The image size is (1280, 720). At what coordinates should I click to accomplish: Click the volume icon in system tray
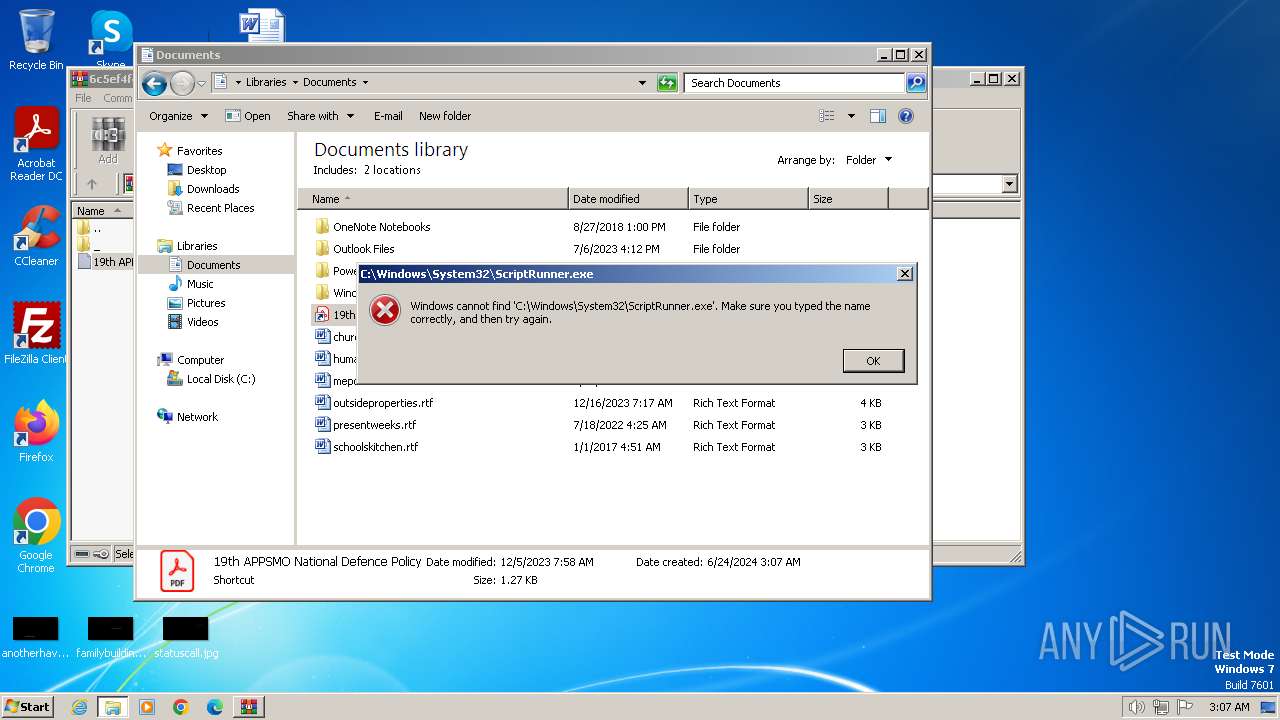pos(1136,707)
